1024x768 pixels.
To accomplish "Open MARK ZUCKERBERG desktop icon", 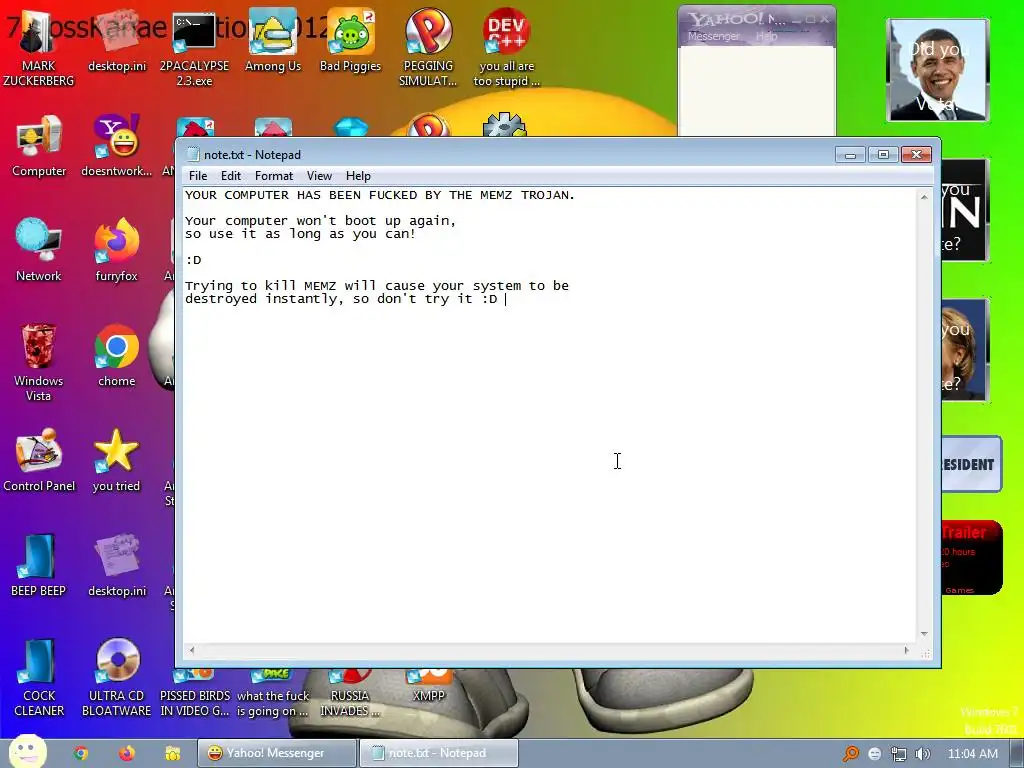I will click(39, 48).
